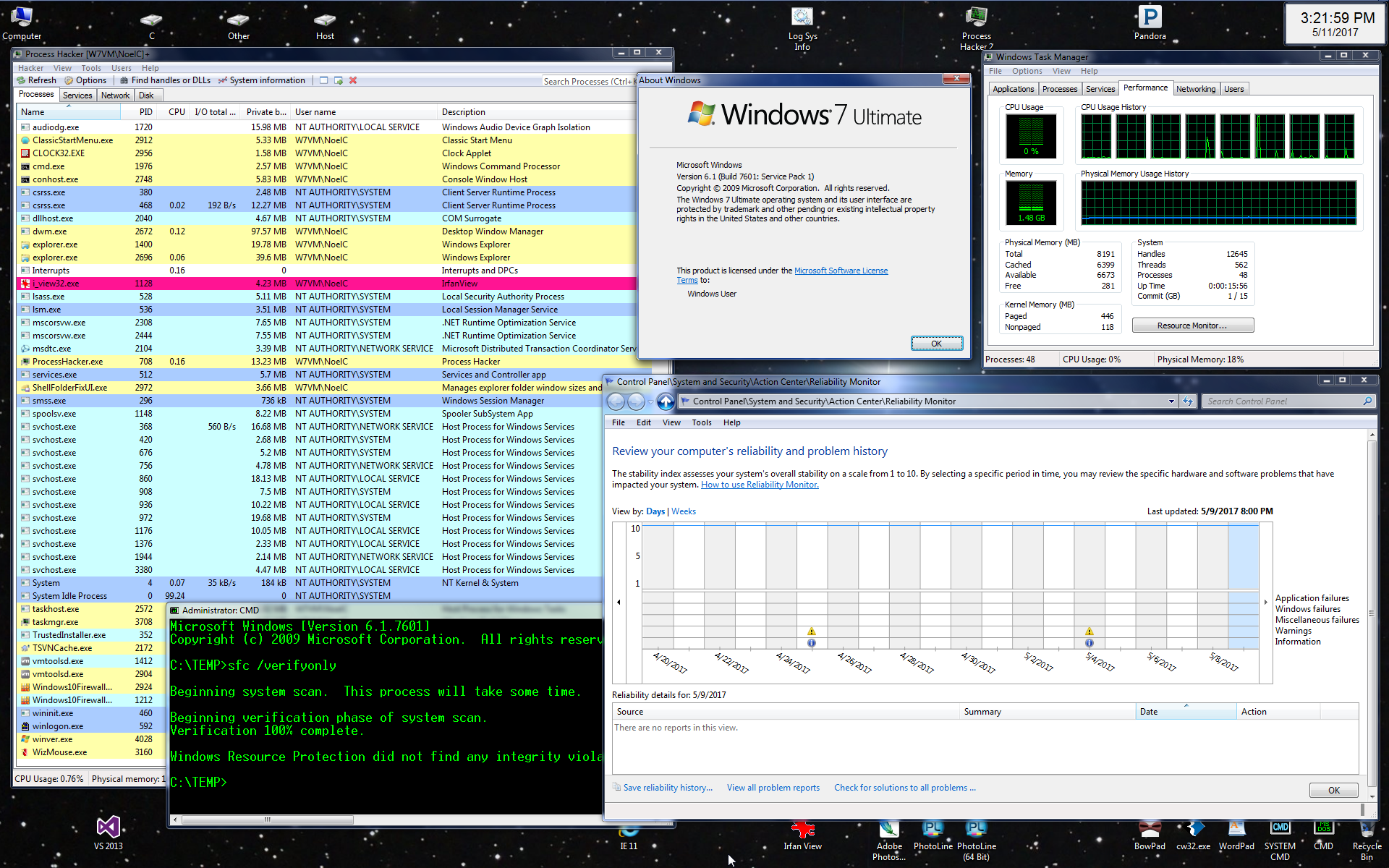Screen dimensions: 1389x868
Task: Launch Log Sys Info desktop icon
Action: click(802, 28)
